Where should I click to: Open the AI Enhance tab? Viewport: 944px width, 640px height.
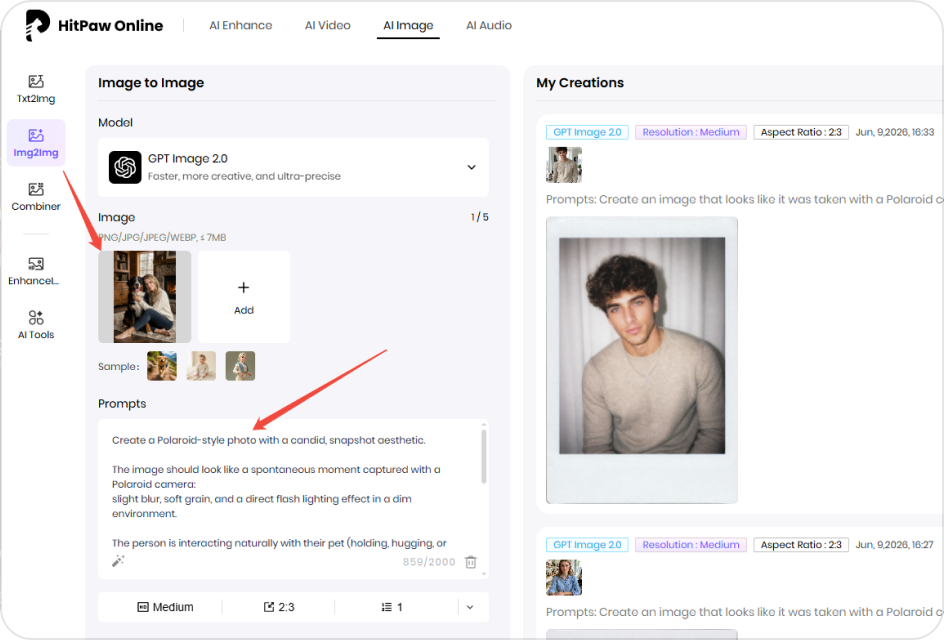(x=241, y=25)
